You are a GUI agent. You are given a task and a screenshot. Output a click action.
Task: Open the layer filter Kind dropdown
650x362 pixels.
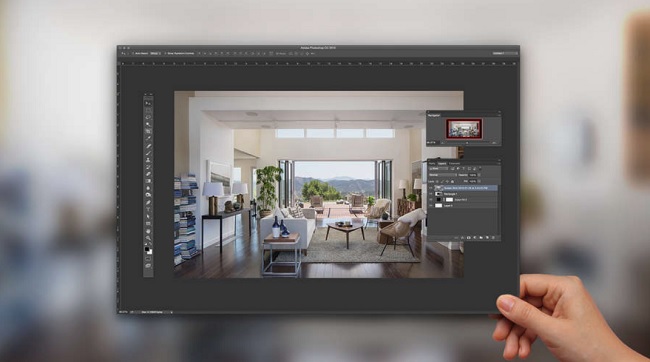click(439, 168)
